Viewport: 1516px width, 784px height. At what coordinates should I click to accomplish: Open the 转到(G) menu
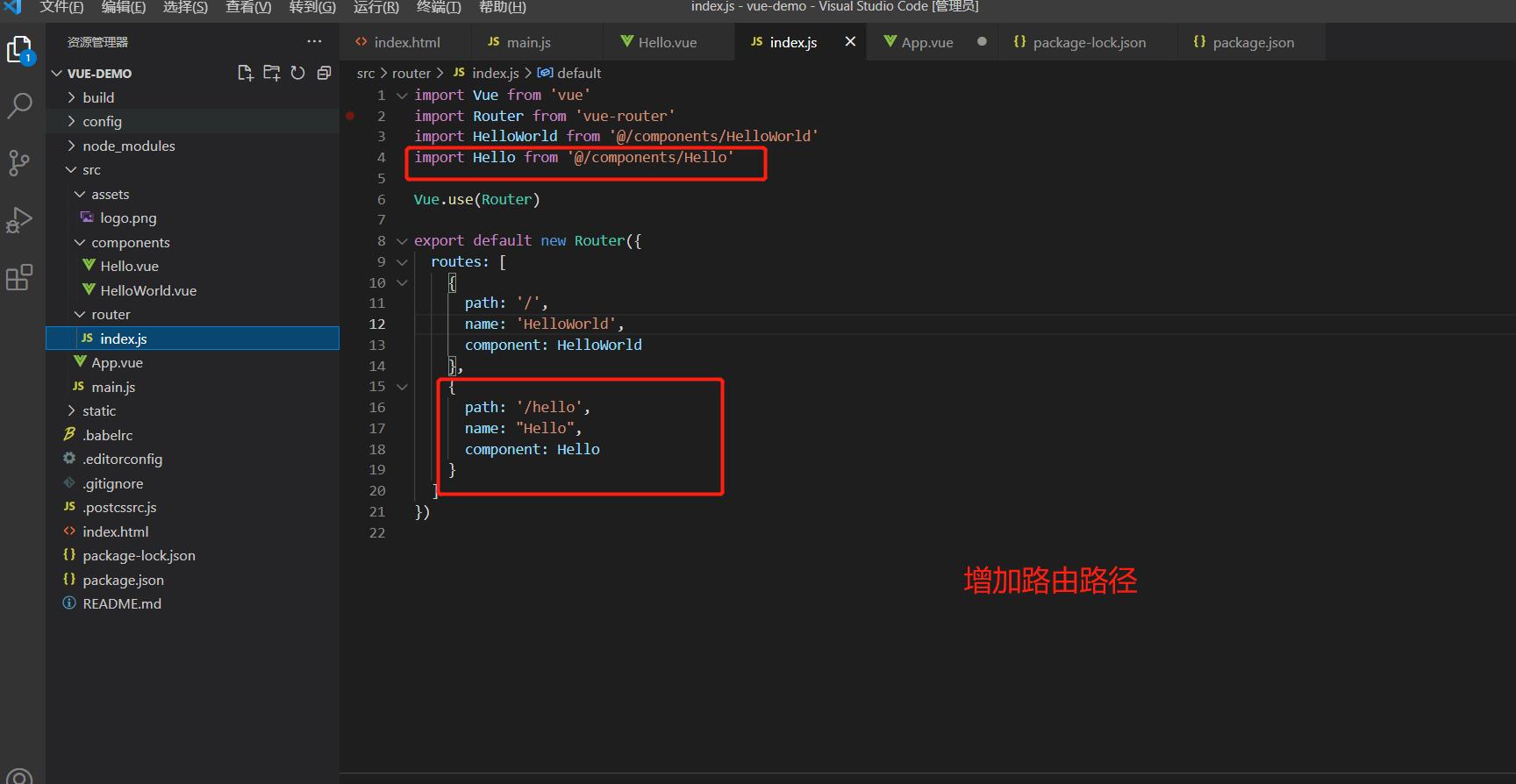click(312, 7)
